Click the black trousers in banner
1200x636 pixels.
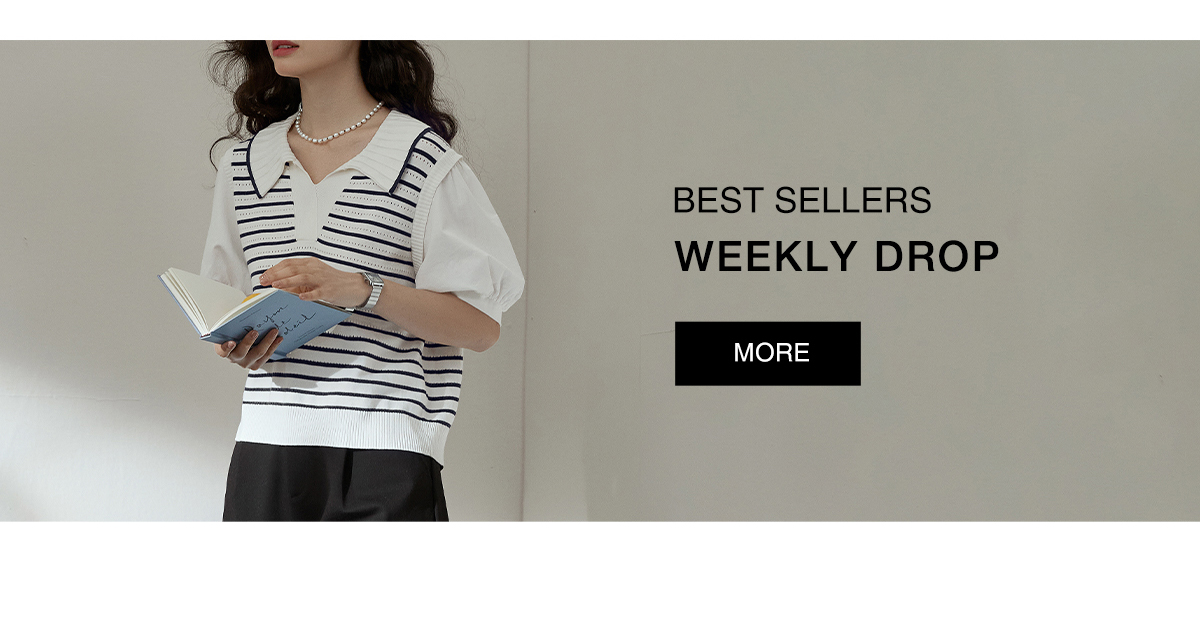pos(335,483)
